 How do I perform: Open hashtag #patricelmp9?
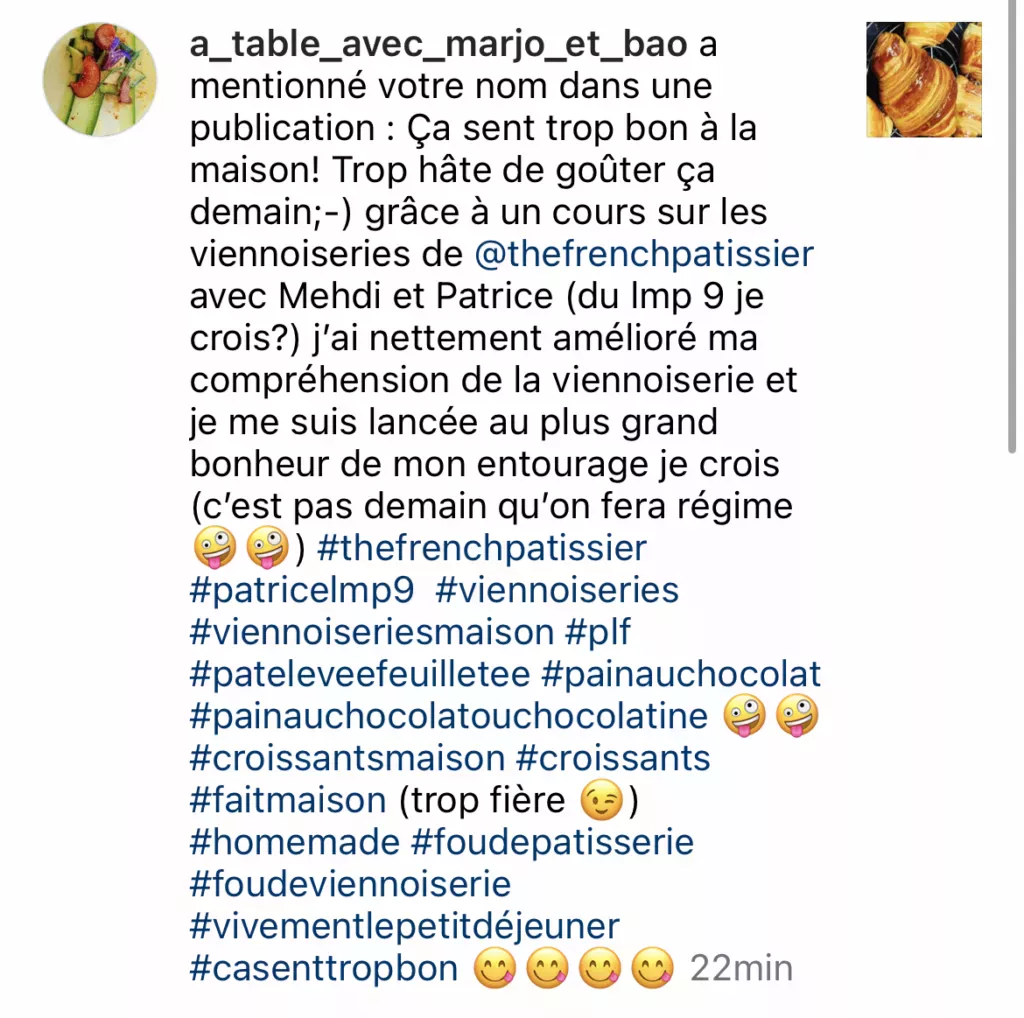click(x=302, y=590)
